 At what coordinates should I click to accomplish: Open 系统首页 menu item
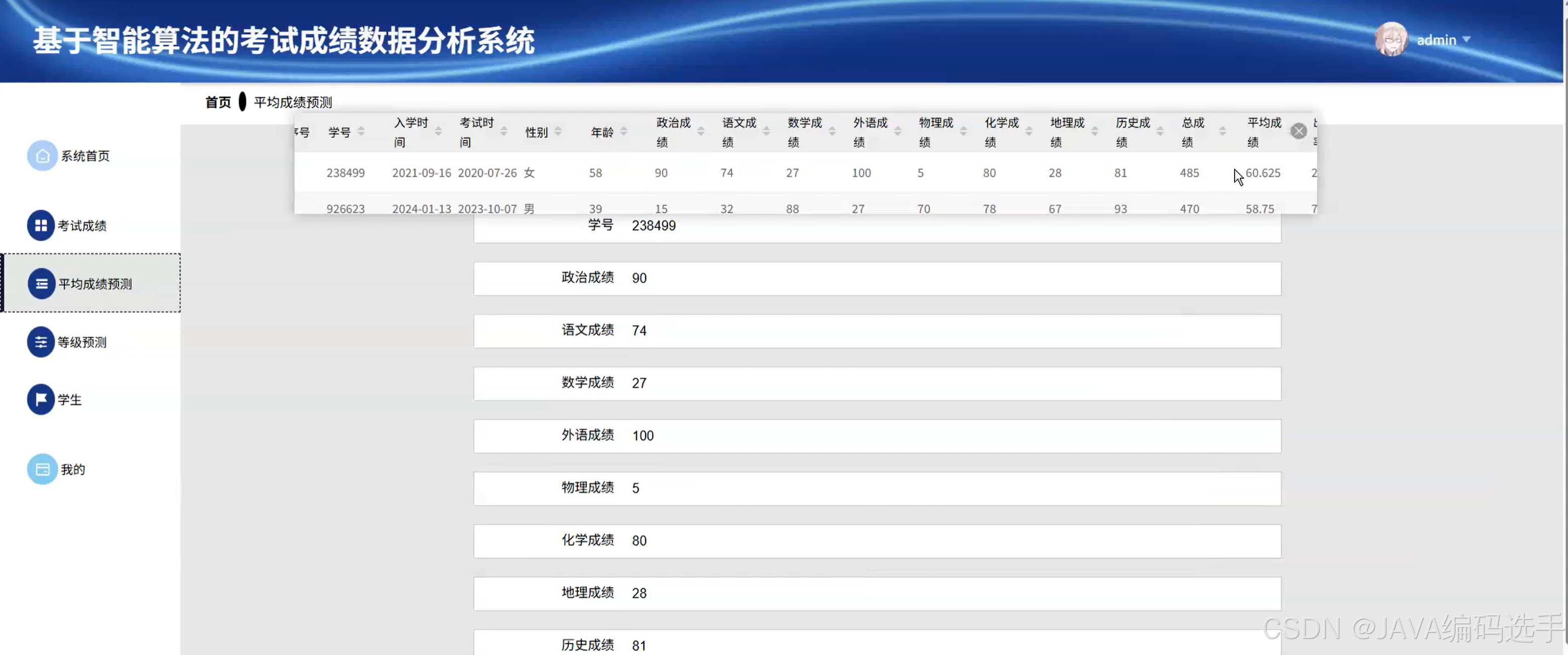[85, 156]
